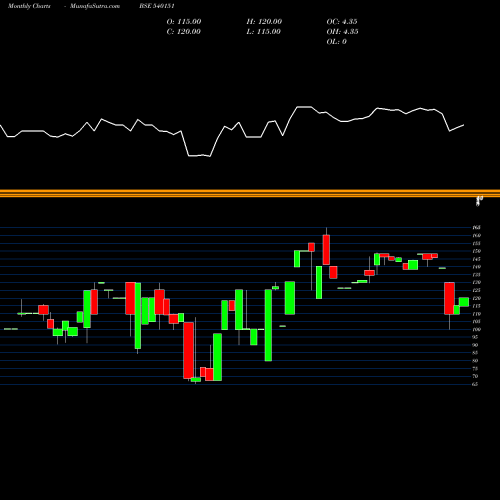Click the 105 price axis label
Viewport: 500px width, 500px height.
point(476,322)
